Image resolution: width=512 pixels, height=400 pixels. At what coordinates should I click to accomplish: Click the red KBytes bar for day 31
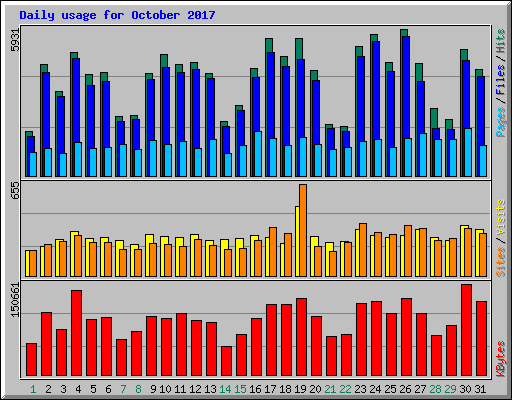click(481, 339)
